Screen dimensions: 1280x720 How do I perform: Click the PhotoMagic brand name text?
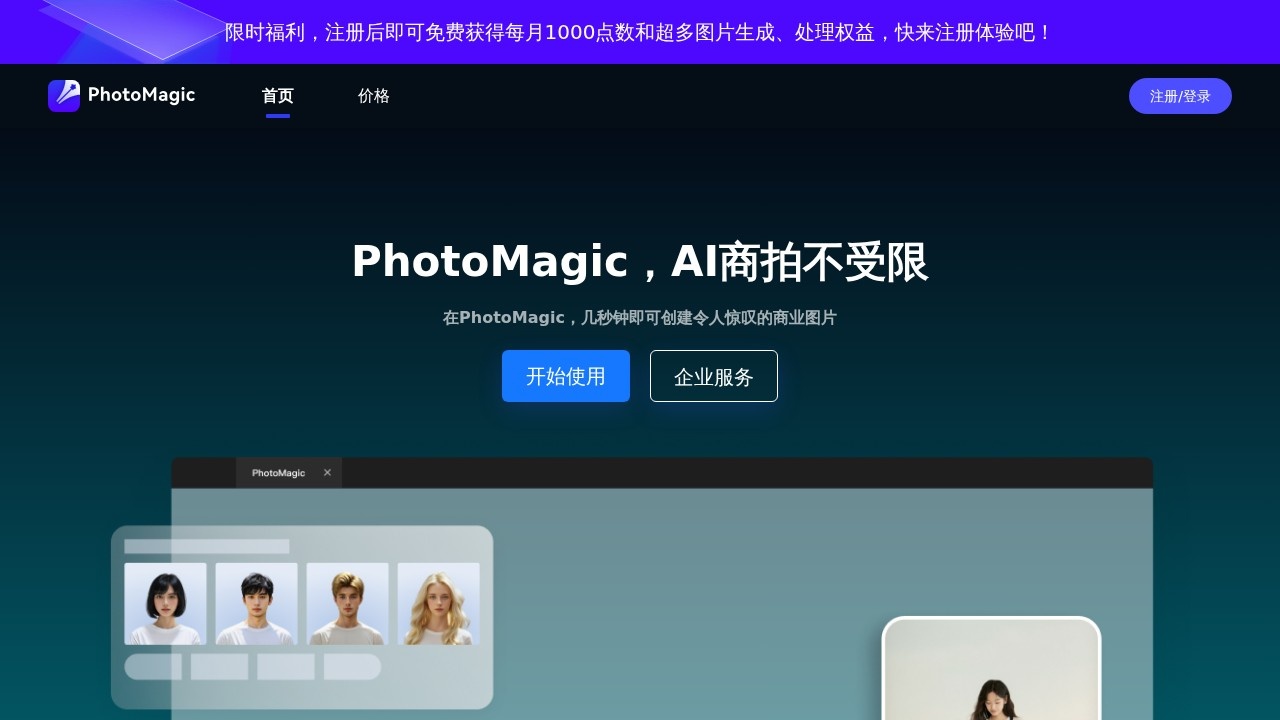141,95
